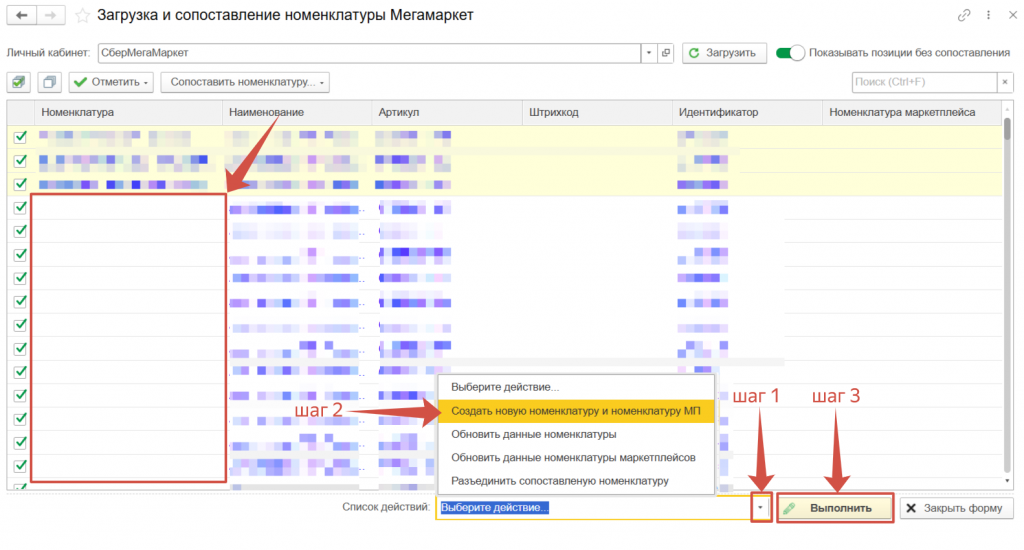Uncheck the first table row checkbox
The height and width of the screenshot is (550, 1024).
pos(20,138)
